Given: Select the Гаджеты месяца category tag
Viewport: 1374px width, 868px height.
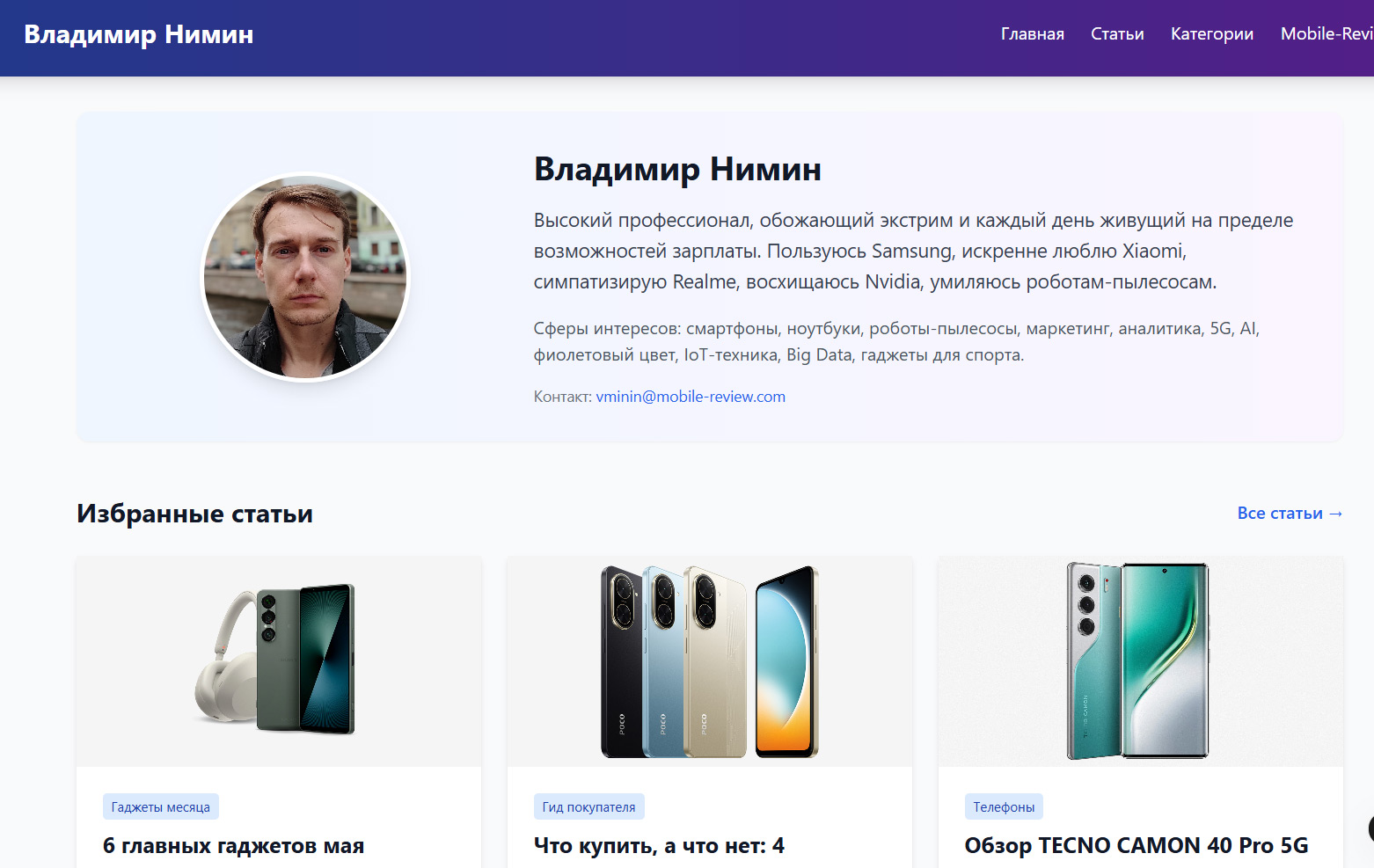Looking at the screenshot, I should tap(161, 807).
